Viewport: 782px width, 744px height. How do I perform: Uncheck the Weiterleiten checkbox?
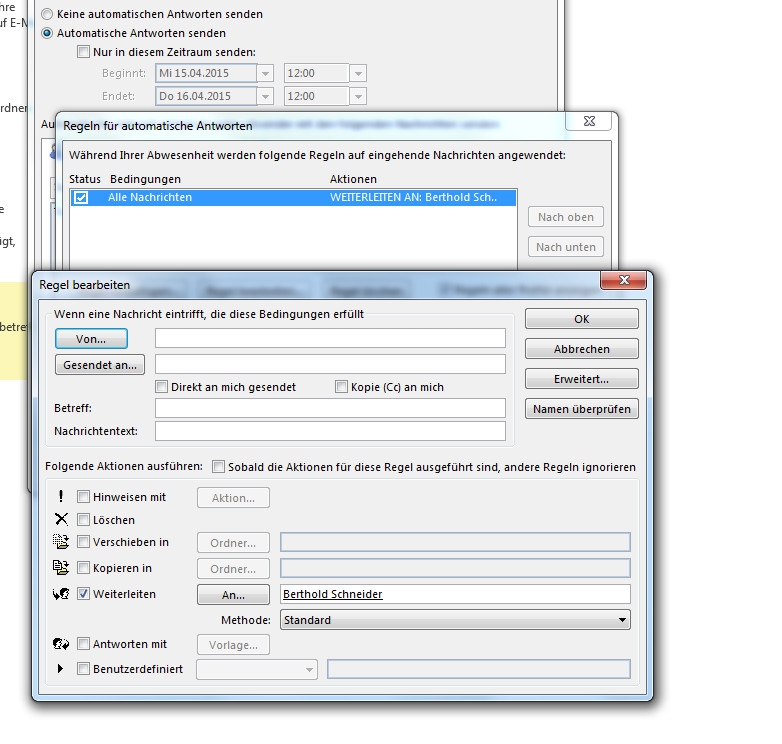click(x=84, y=594)
